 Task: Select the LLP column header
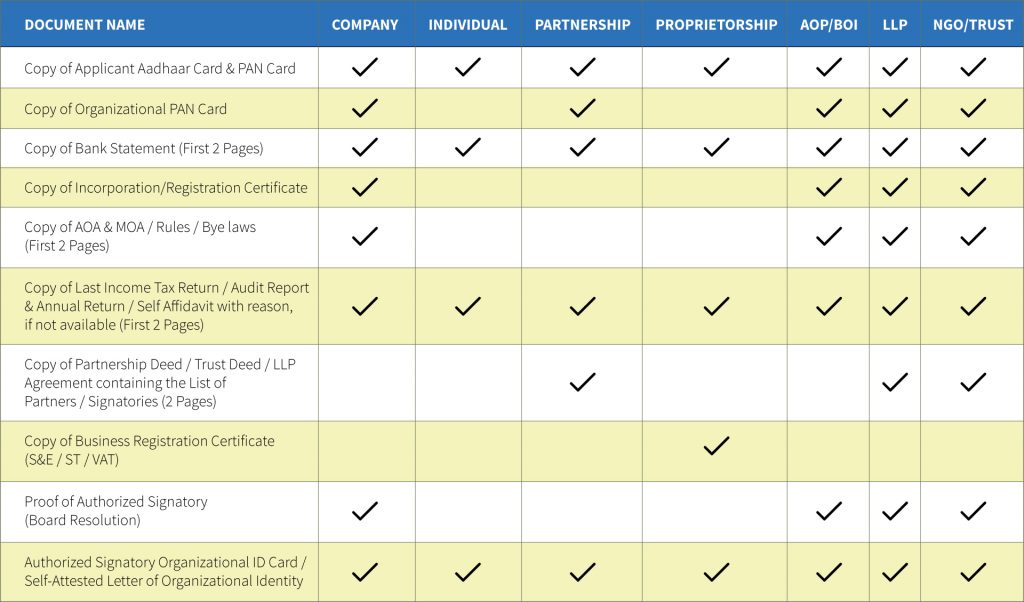pos(894,24)
